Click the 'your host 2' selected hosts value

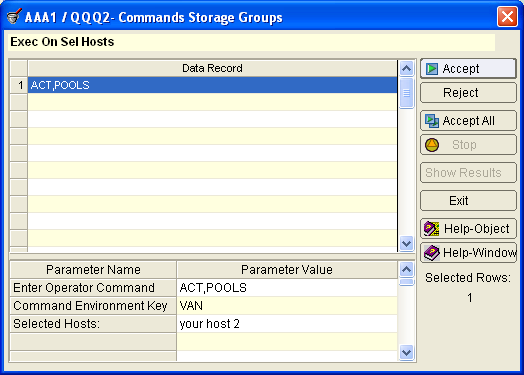287,324
